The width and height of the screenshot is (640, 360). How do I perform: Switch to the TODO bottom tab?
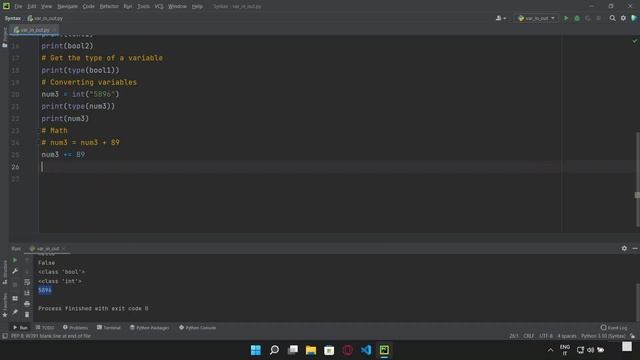(x=45, y=328)
